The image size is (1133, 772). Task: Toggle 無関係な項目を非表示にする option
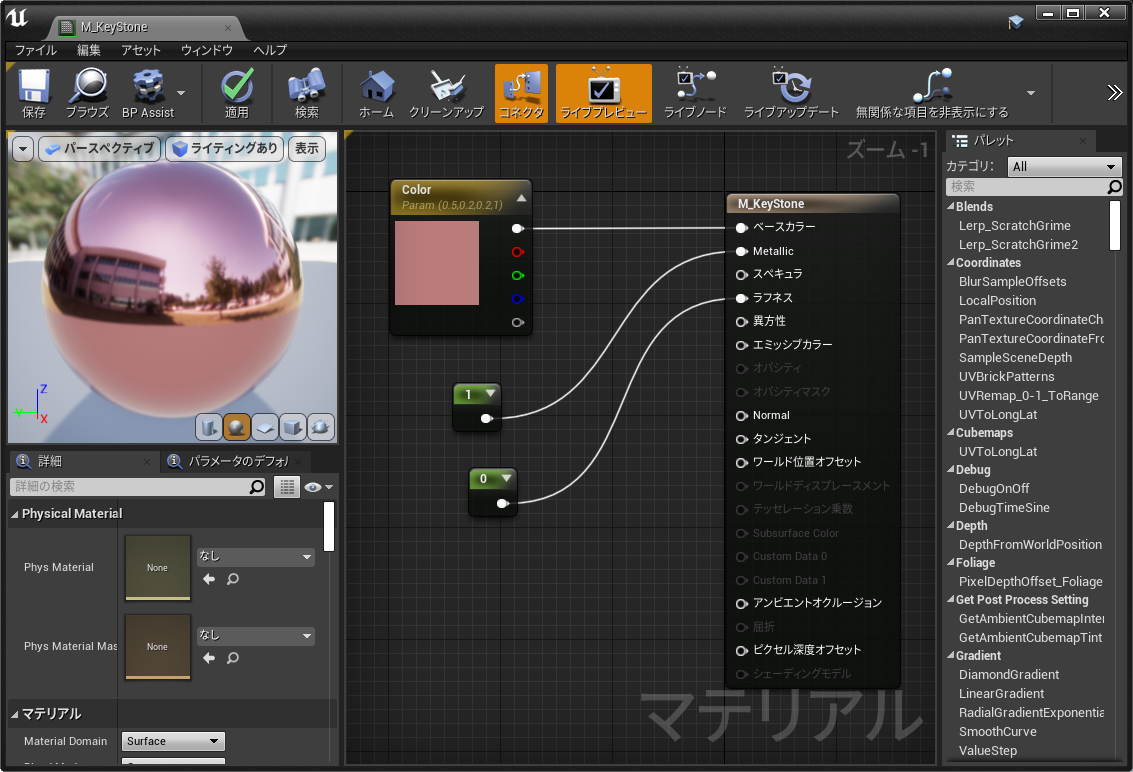[x=932, y=93]
